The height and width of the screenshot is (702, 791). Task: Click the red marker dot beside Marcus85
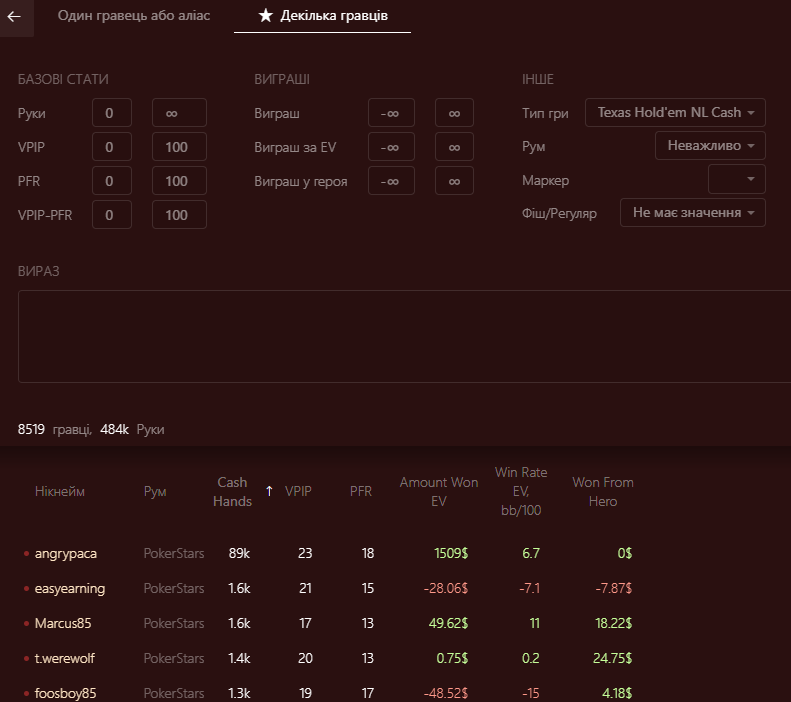click(26, 624)
